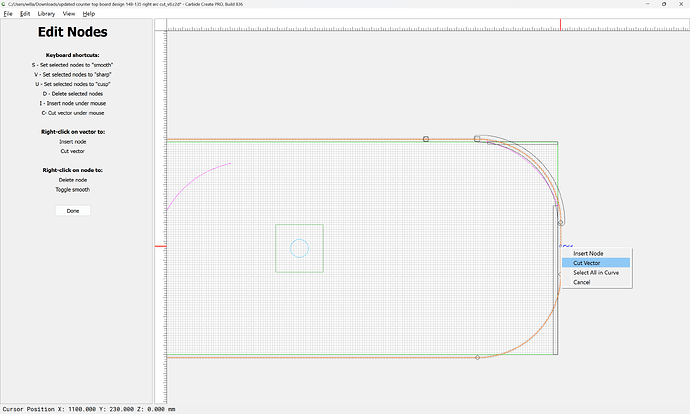Open the File menu

click(7, 14)
